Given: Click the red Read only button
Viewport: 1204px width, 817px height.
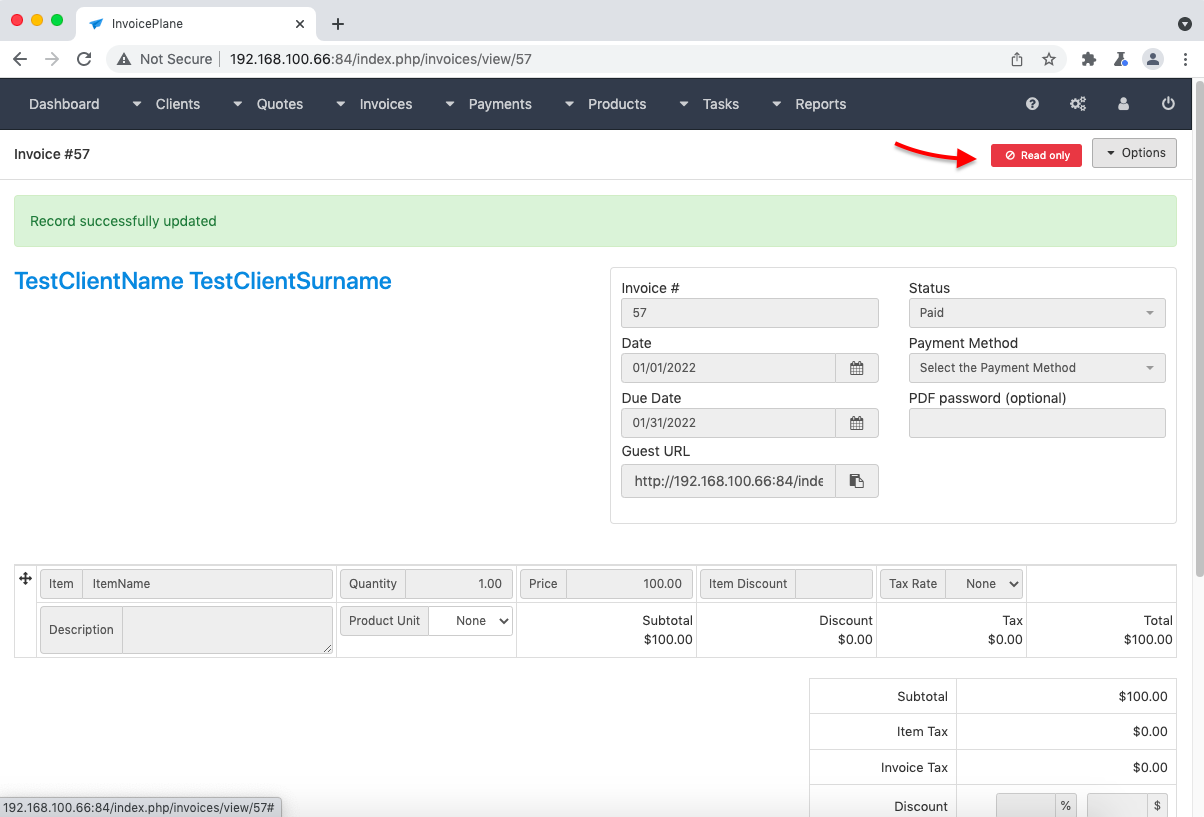Looking at the screenshot, I should point(1036,155).
